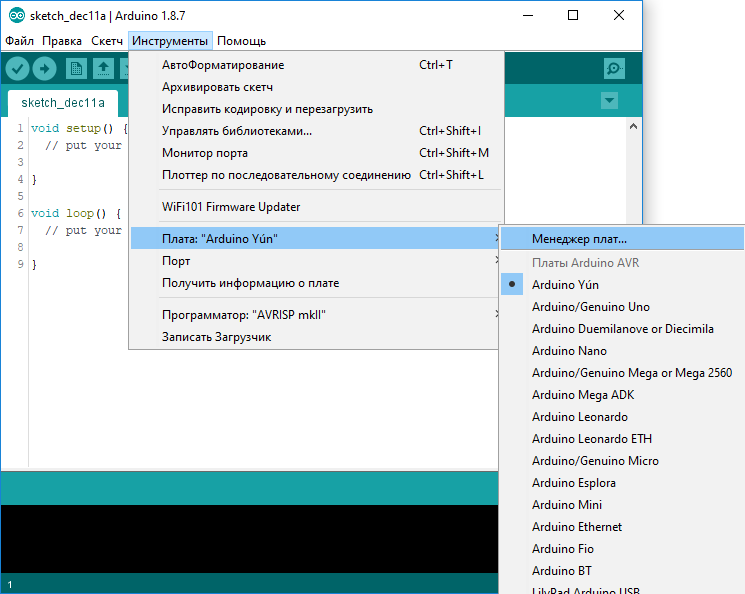Select Arduino BT board
This screenshot has height=594, width=745.
622,571
